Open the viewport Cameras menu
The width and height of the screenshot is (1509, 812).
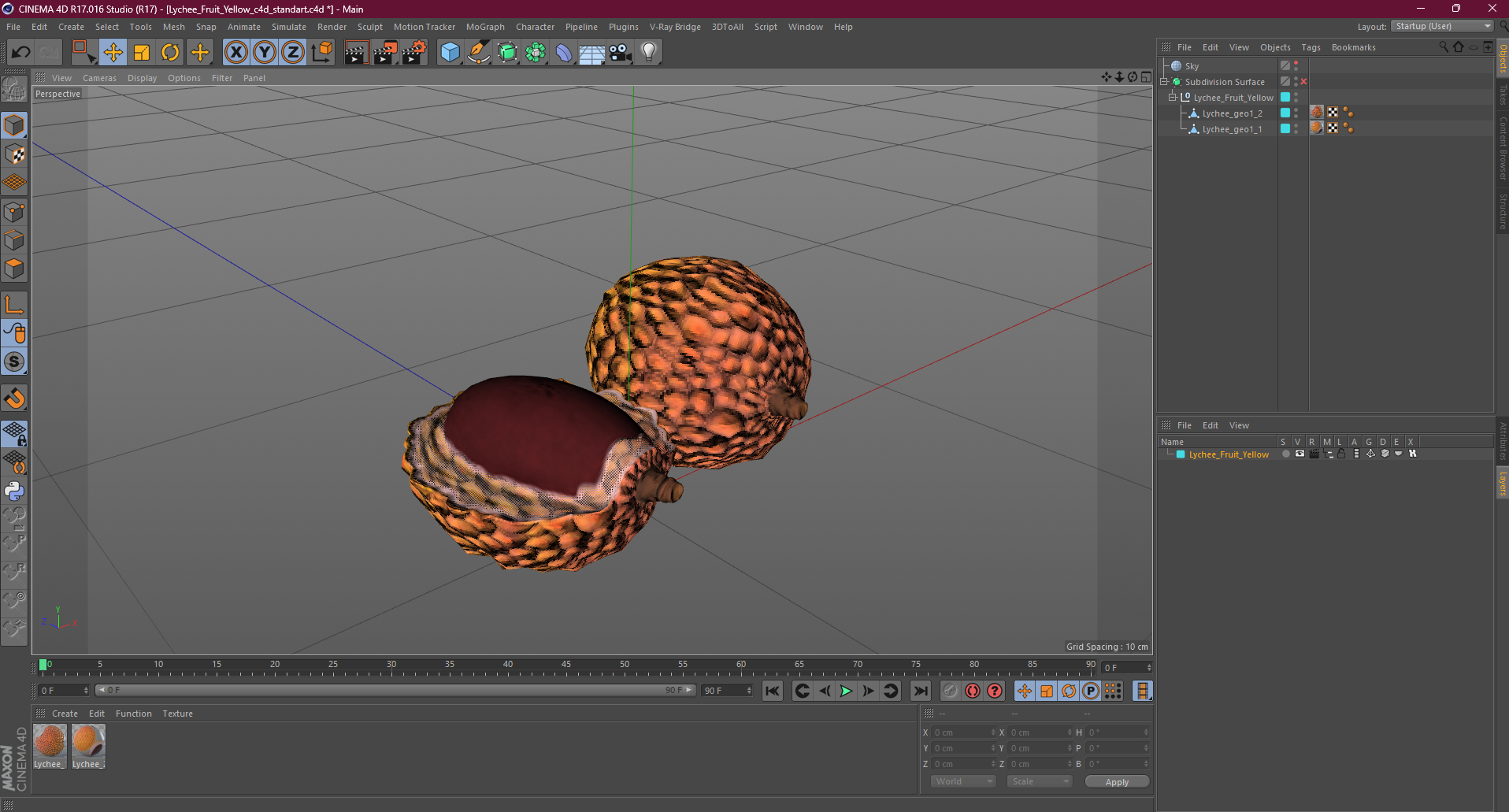pos(99,78)
